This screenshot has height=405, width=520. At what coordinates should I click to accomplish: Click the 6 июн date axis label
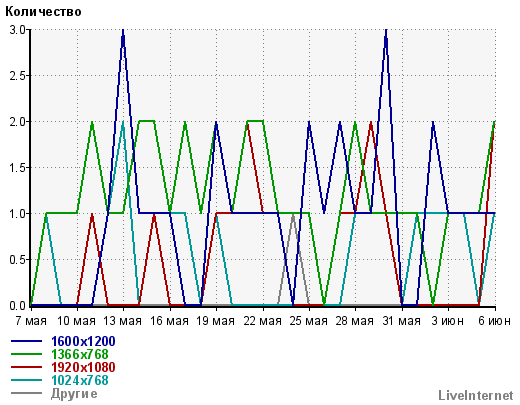pyautogui.click(x=494, y=321)
